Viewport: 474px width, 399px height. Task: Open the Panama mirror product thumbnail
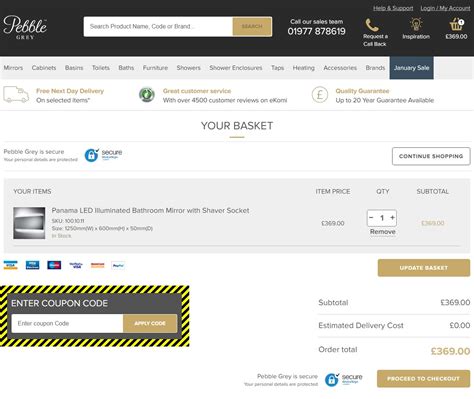click(x=29, y=223)
